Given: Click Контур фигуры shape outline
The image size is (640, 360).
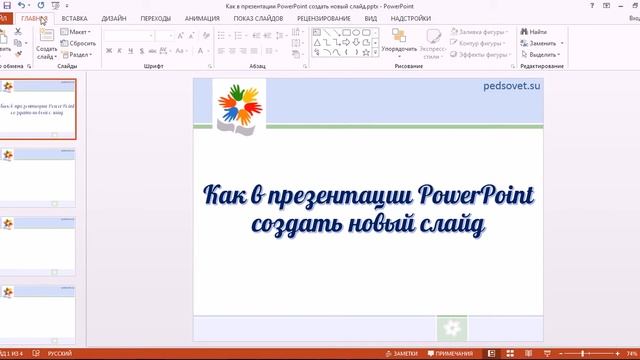Looking at the screenshot, I should (x=478, y=43).
